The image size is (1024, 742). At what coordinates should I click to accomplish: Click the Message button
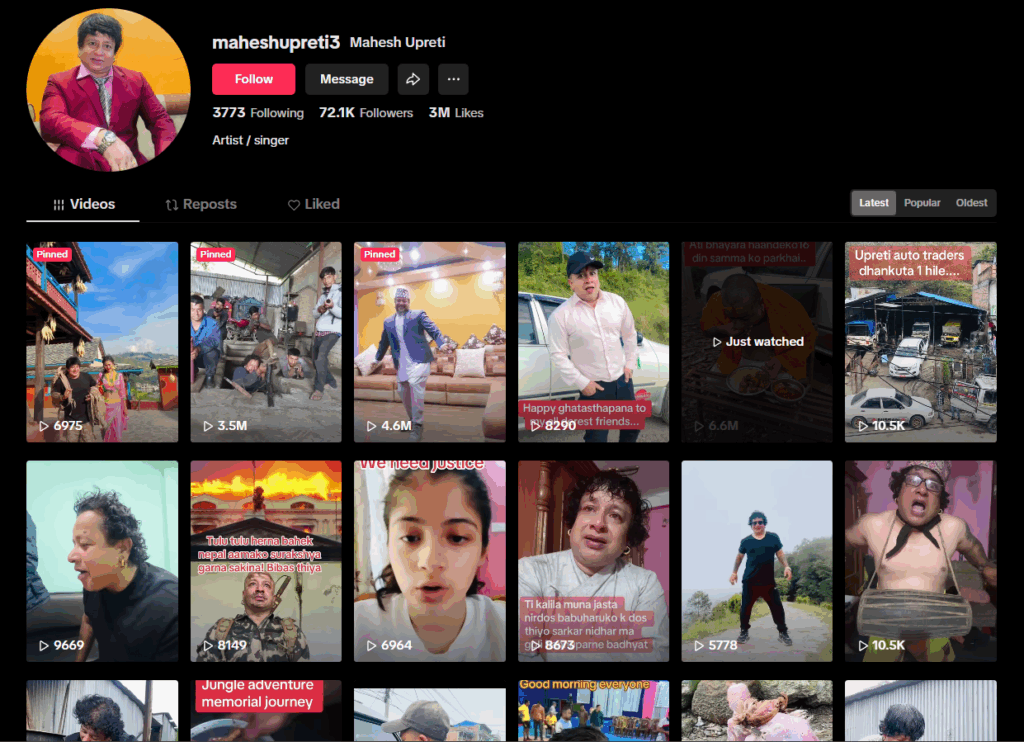click(x=346, y=79)
